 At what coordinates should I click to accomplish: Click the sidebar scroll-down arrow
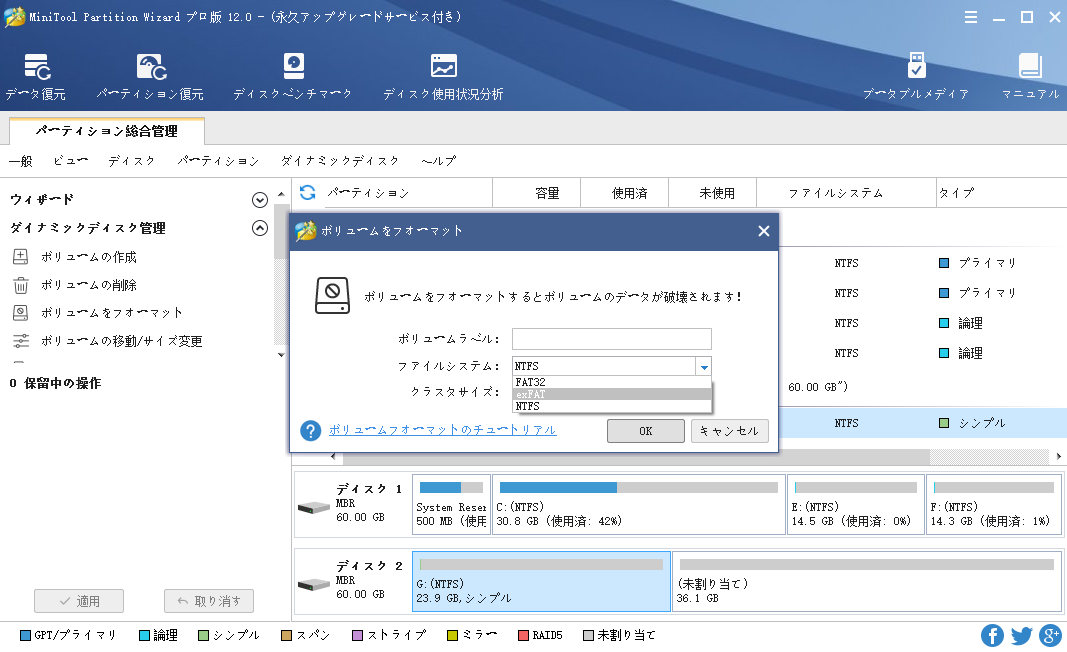[281, 355]
